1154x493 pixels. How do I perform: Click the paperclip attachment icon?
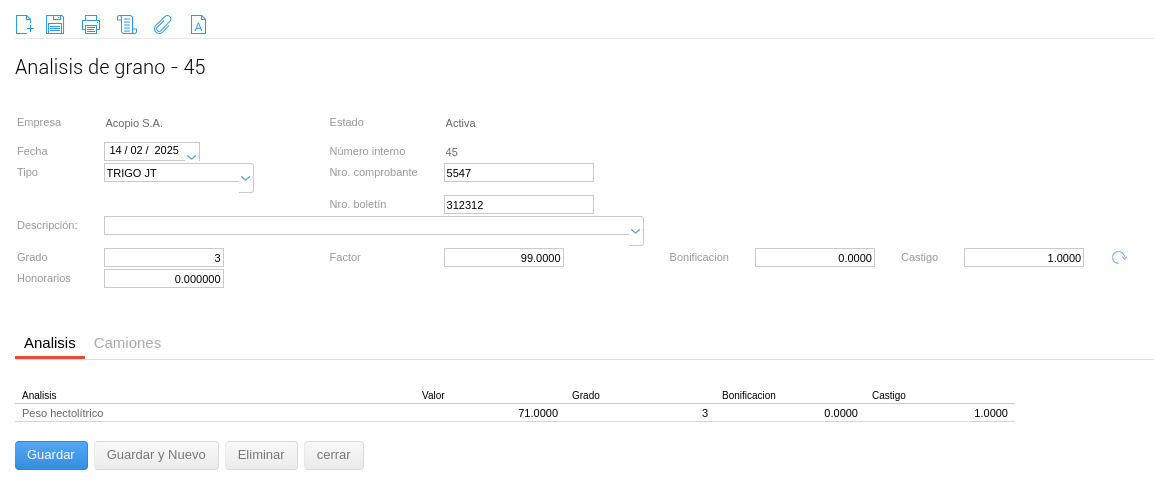coord(162,24)
